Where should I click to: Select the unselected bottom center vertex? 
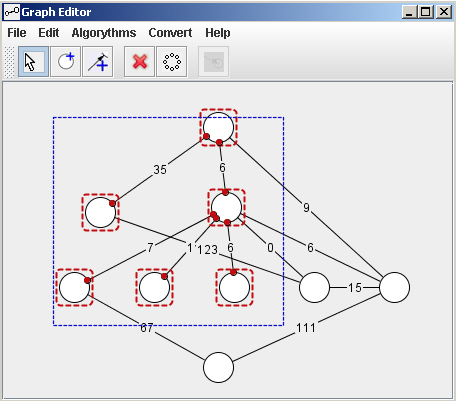point(218,367)
